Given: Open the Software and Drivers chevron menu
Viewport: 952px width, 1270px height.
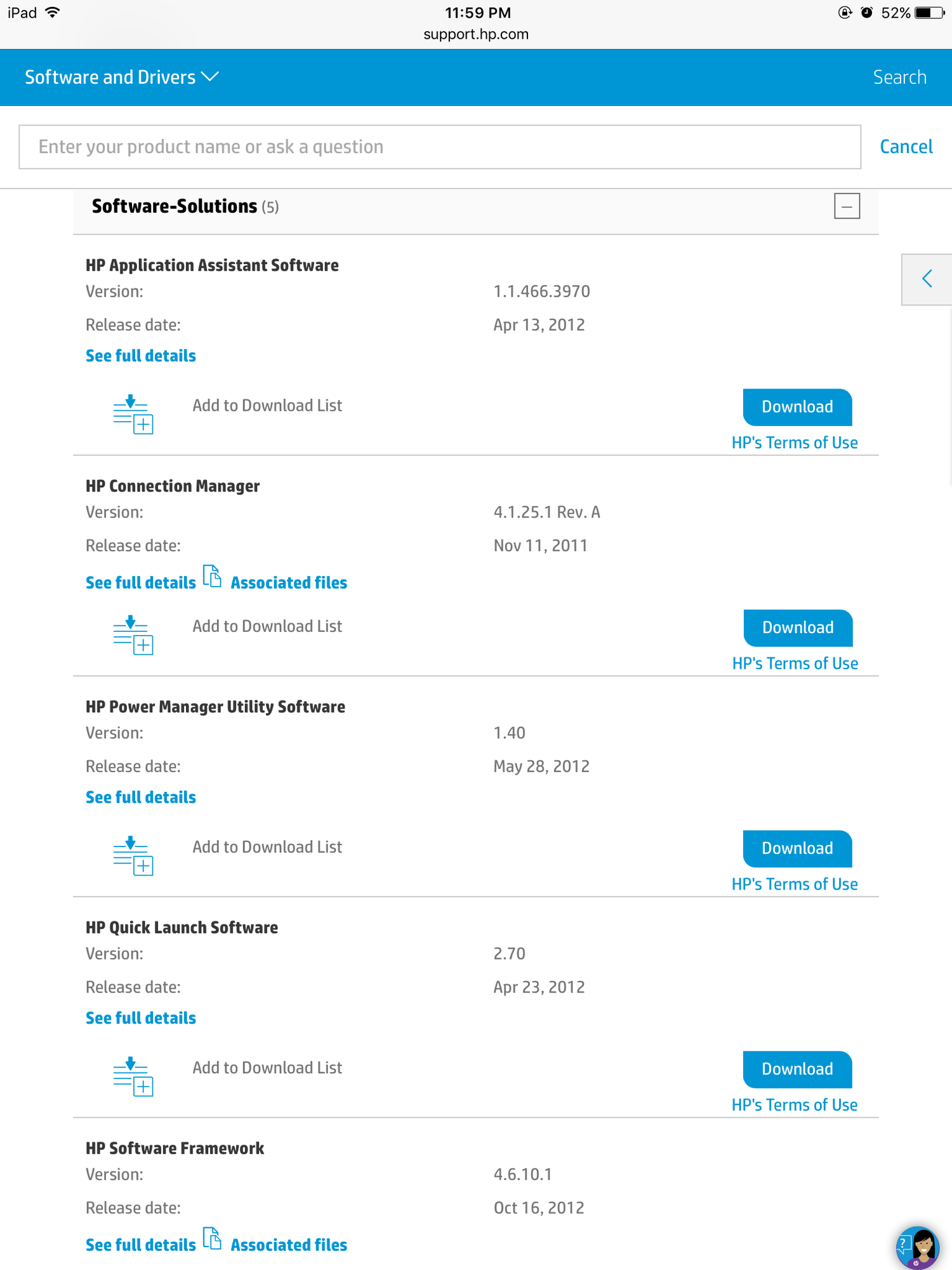Looking at the screenshot, I should point(211,76).
